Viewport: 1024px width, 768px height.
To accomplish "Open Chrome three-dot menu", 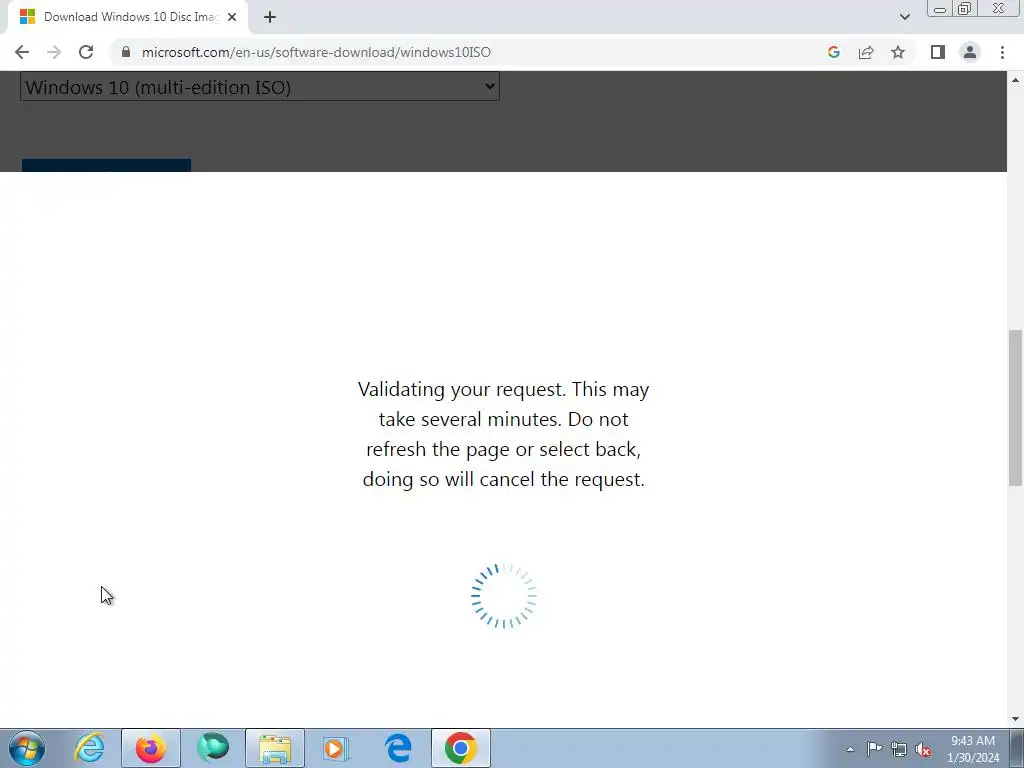I will [x=1002, y=52].
